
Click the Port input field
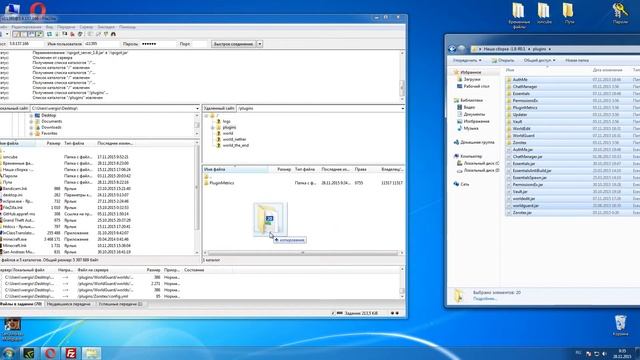click(199, 44)
